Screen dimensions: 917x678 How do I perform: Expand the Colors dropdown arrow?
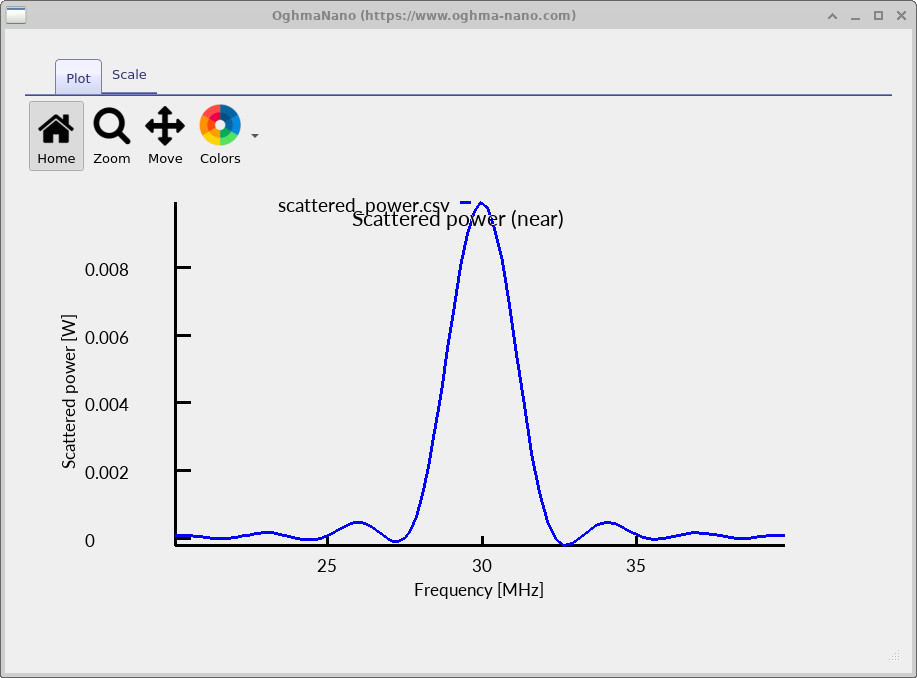point(255,136)
